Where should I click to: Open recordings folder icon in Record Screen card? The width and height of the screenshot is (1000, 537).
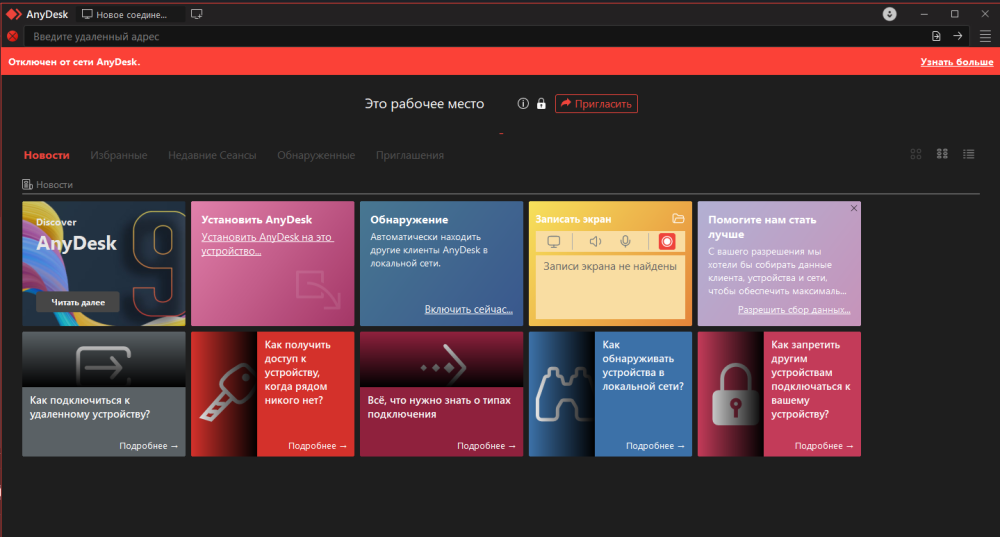click(x=678, y=219)
